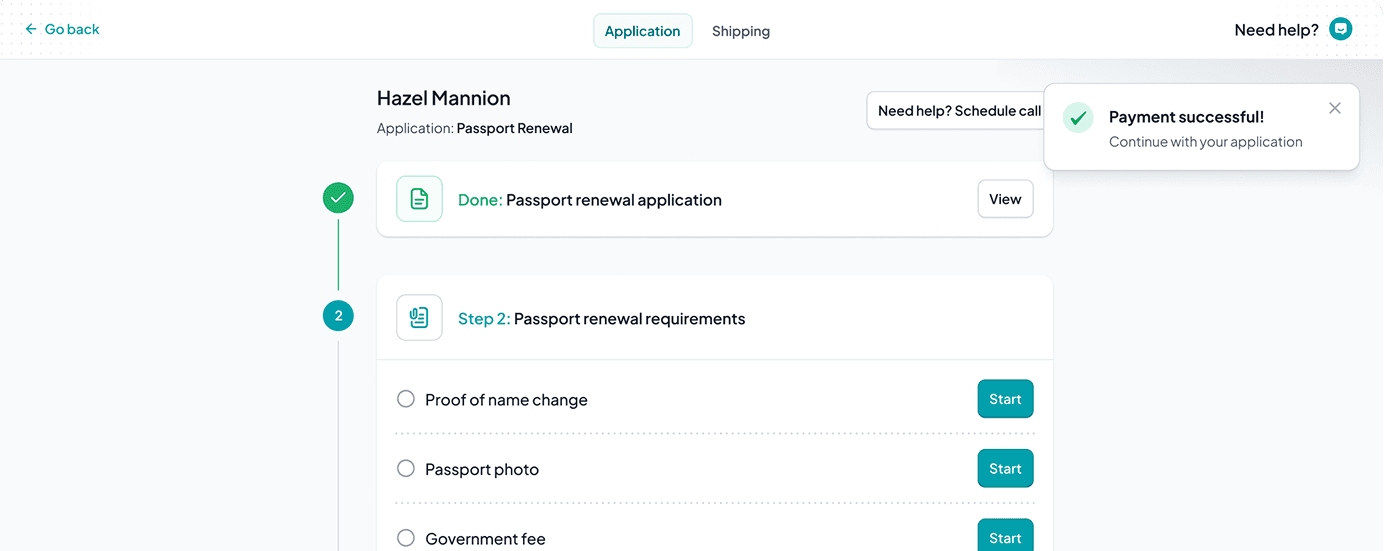Click the Payment successful! heading

click(x=1186, y=117)
